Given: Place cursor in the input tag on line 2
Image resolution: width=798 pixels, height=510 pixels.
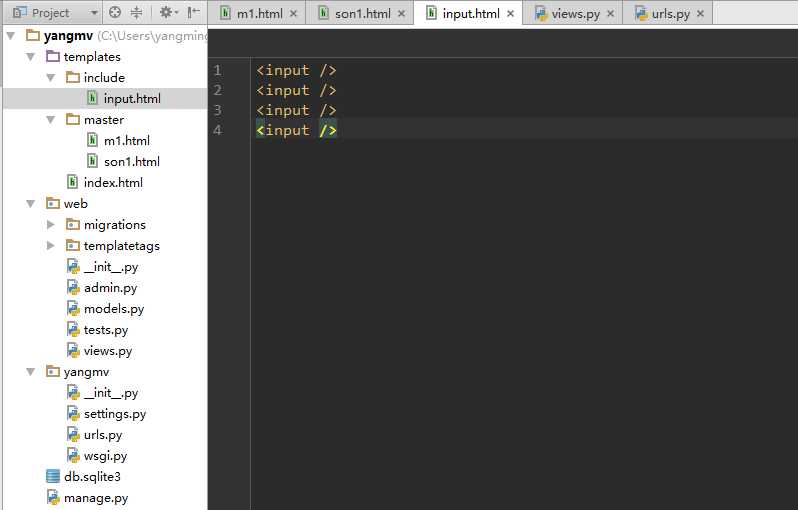Looking at the screenshot, I should point(296,90).
